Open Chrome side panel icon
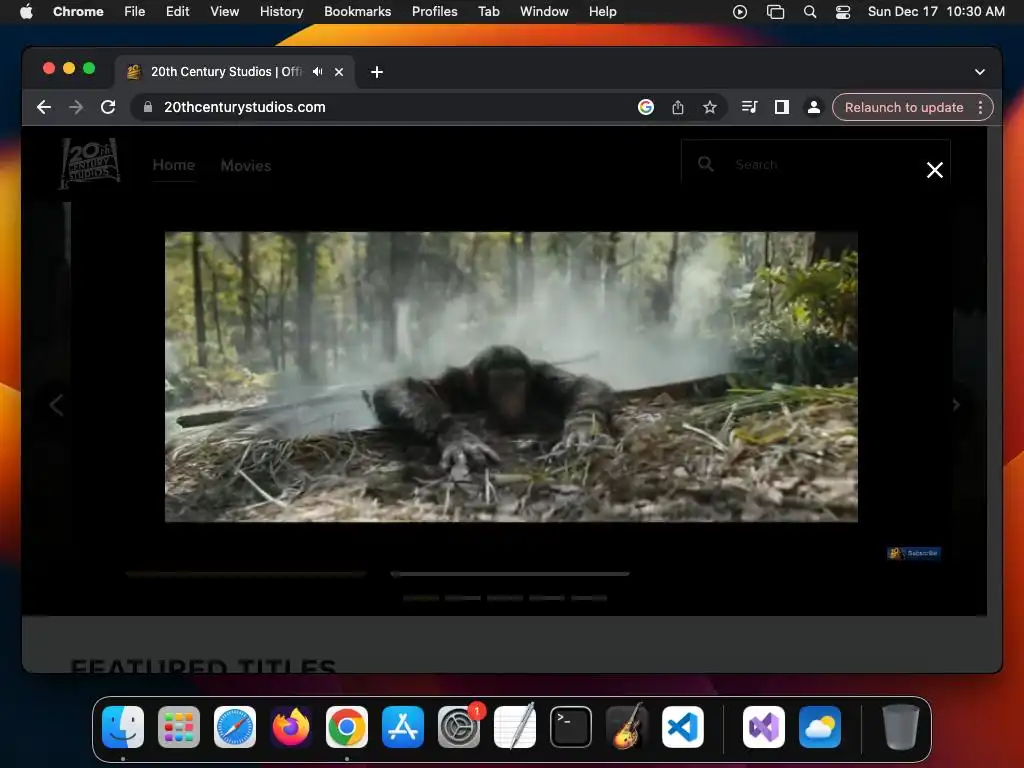Viewport: 1024px width, 768px height. coord(782,107)
